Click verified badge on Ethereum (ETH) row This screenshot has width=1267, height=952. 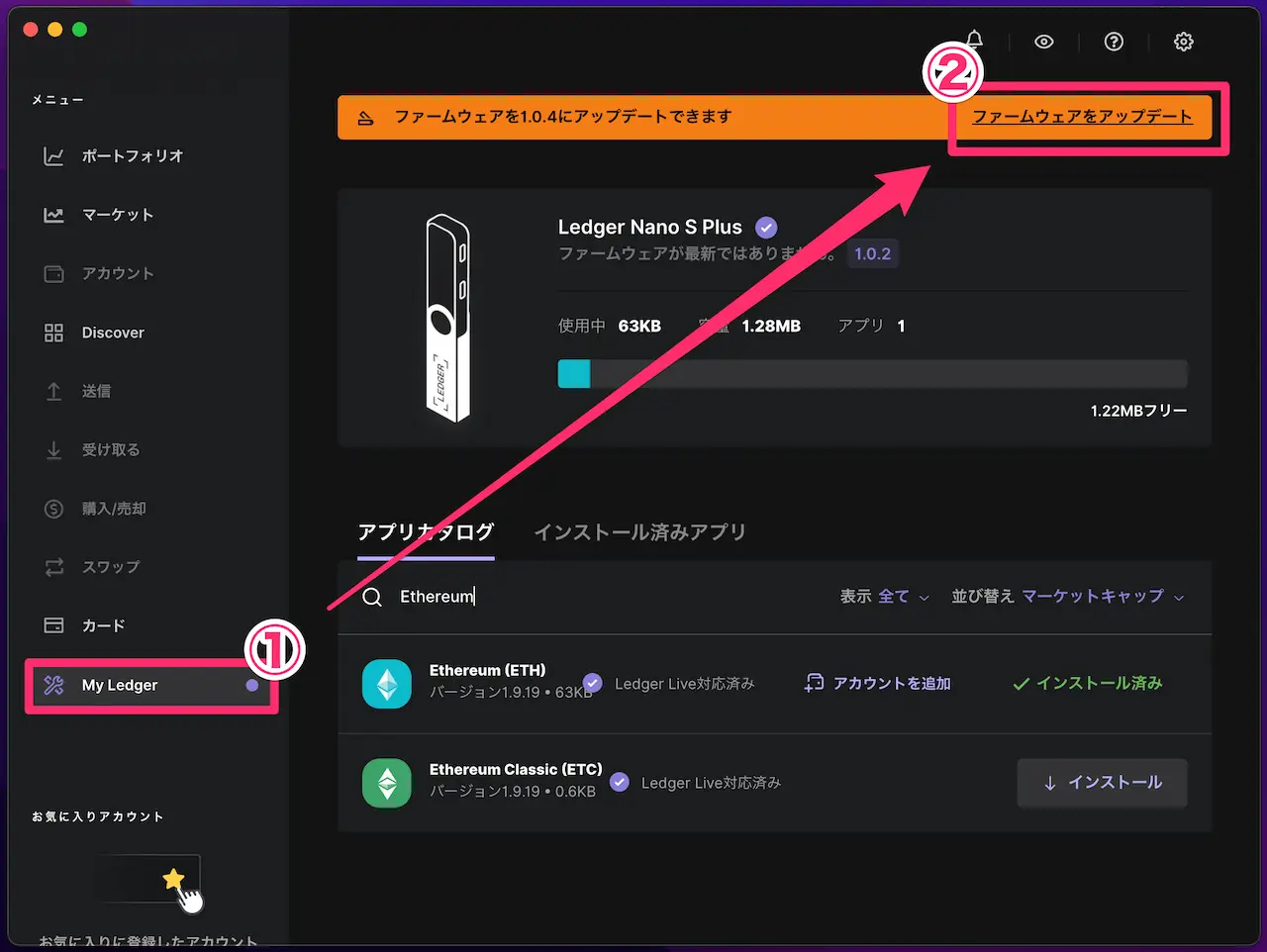pyautogui.click(x=592, y=683)
